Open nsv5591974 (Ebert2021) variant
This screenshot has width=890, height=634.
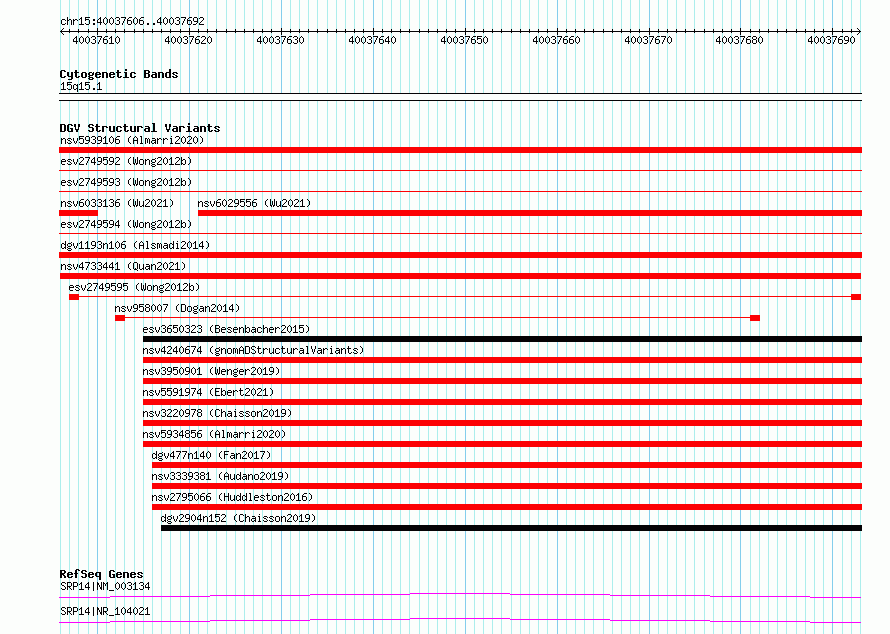(x=208, y=392)
